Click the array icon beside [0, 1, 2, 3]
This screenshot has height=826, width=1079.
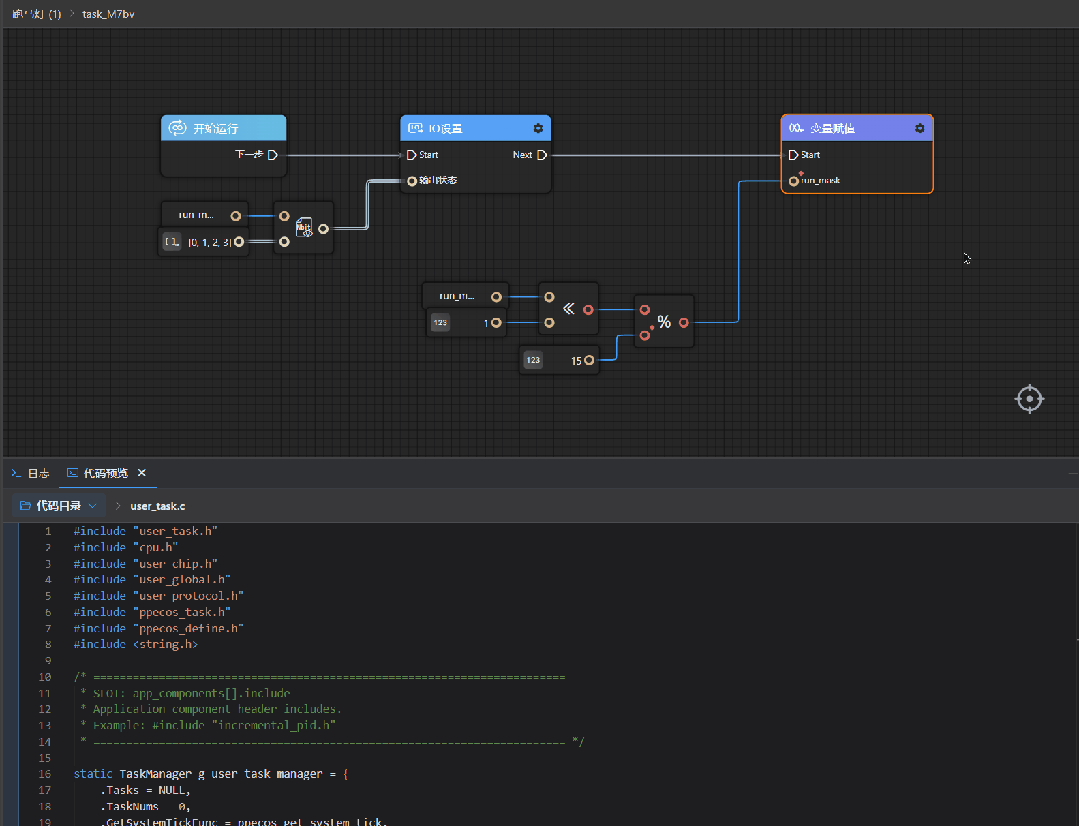[x=171, y=242]
